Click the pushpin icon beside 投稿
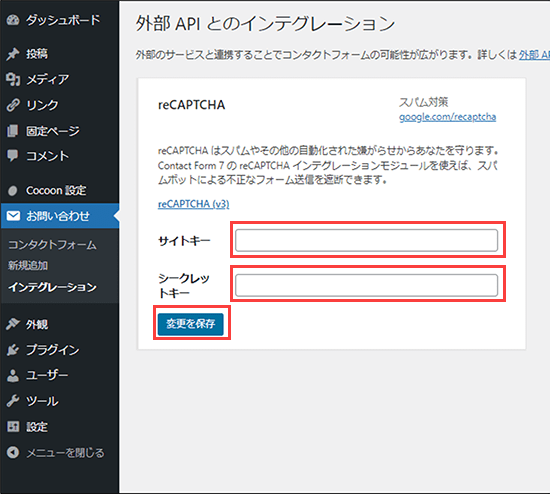Image resolution: width=550 pixels, height=494 pixels. (13, 54)
